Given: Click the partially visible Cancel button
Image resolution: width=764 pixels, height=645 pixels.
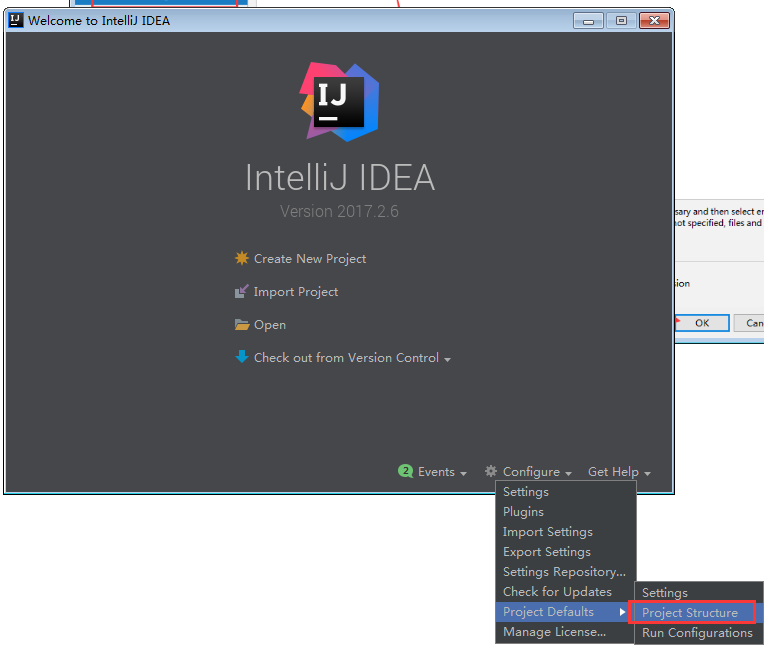Looking at the screenshot, I should coord(749,323).
